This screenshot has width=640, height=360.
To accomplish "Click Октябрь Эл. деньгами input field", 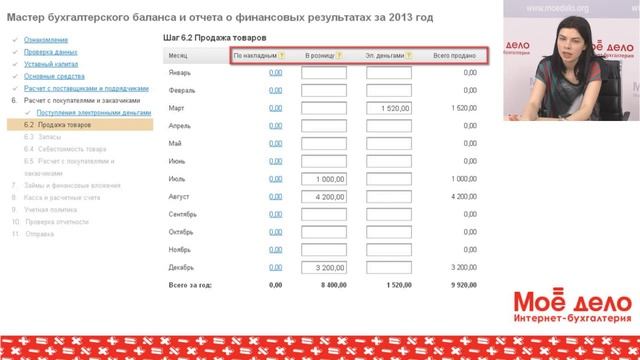I will (x=389, y=232).
